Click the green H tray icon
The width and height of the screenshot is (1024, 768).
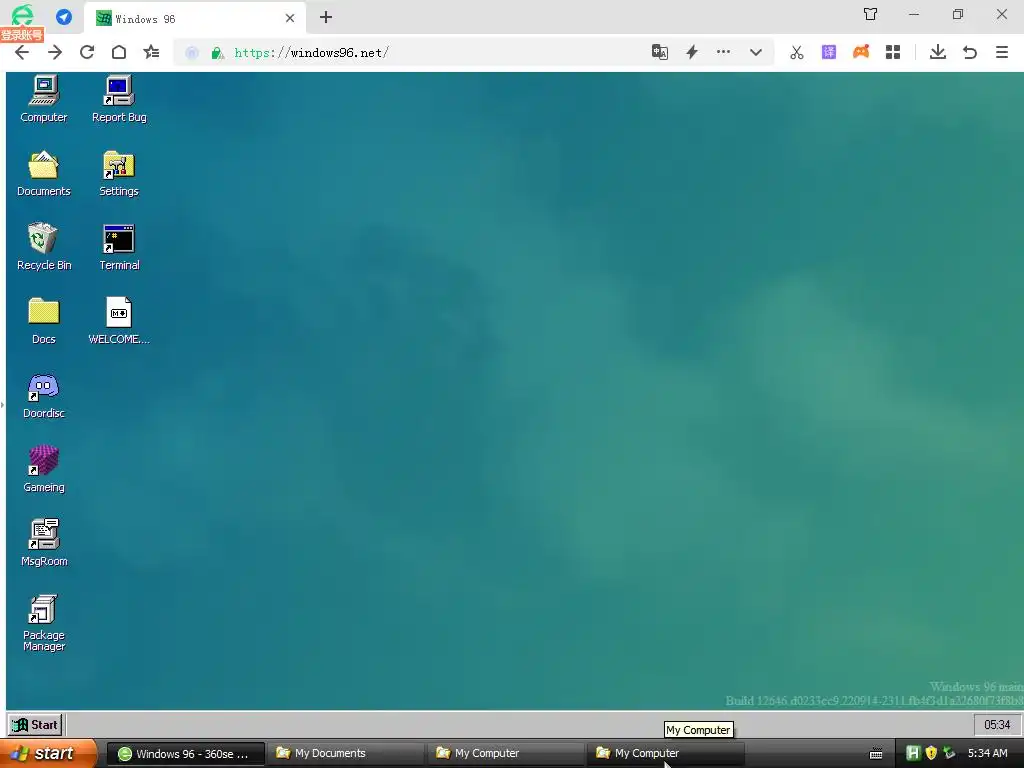point(913,753)
